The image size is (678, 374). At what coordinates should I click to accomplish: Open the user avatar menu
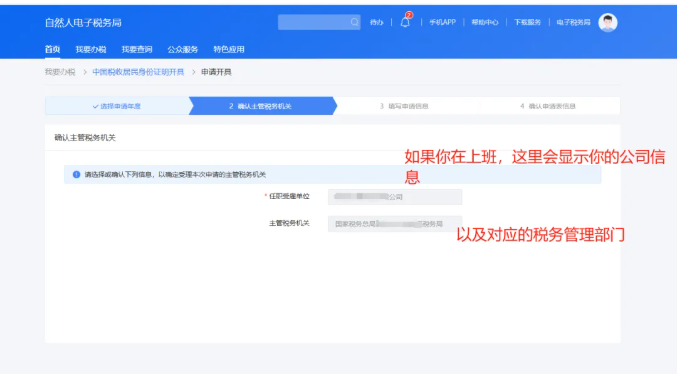(608, 22)
